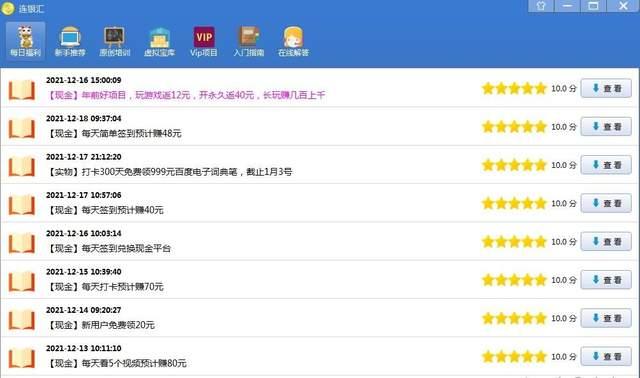Select the 入门指南 book icon
This screenshot has width=640, height=378.
click(249, 41)
